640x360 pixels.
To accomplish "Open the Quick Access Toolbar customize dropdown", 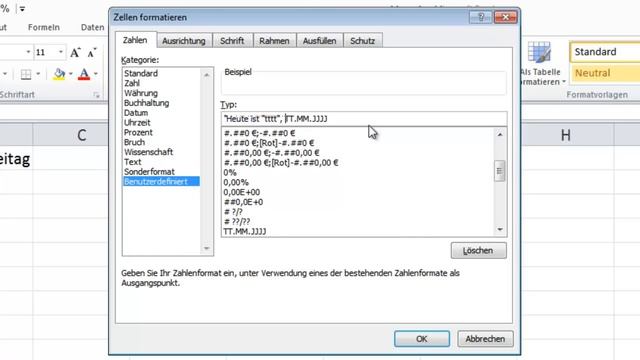I will tap(22, 9).
